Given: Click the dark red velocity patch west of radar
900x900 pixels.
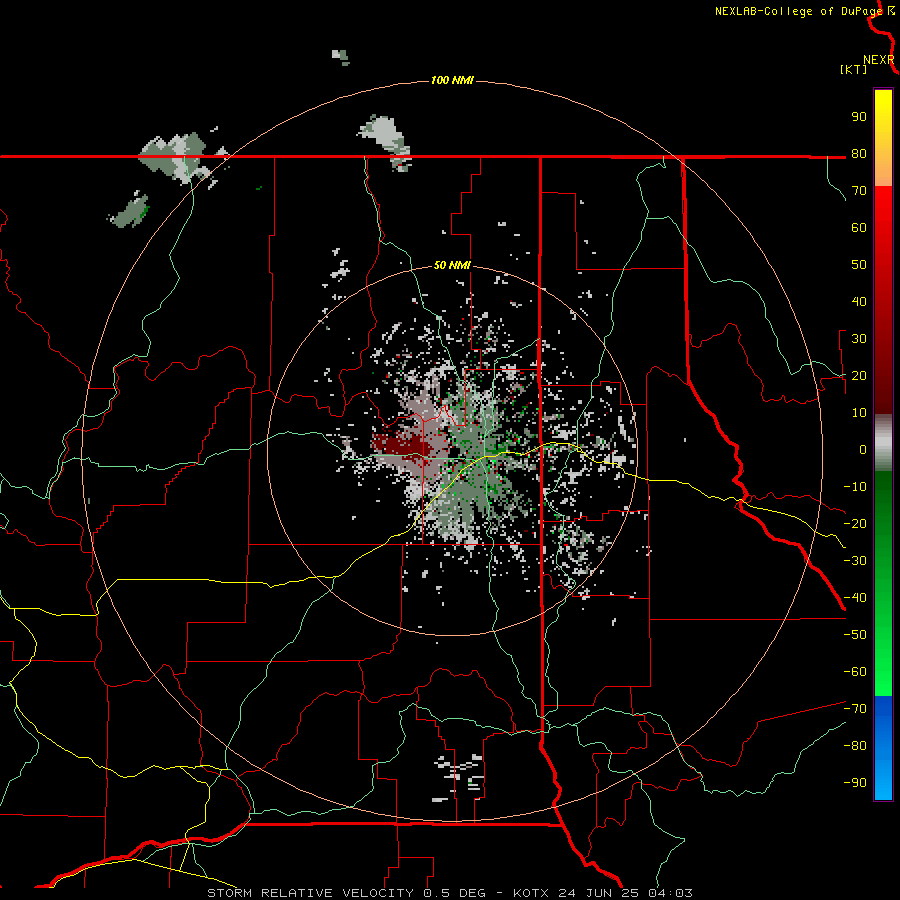Looking at the screenshot, I should pyautogui.click(x=402, y=446).
